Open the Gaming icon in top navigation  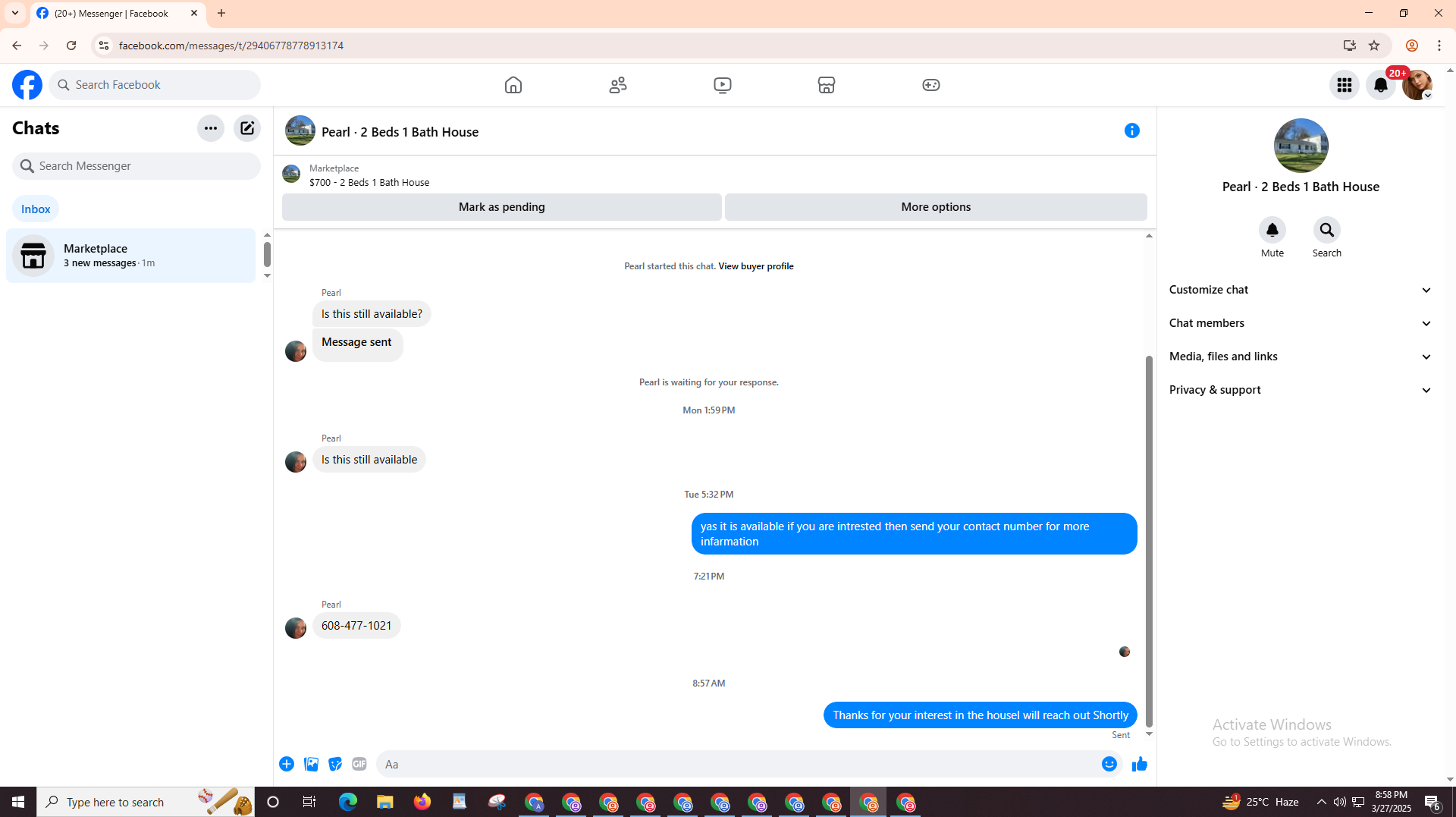(x=931, y=85)
